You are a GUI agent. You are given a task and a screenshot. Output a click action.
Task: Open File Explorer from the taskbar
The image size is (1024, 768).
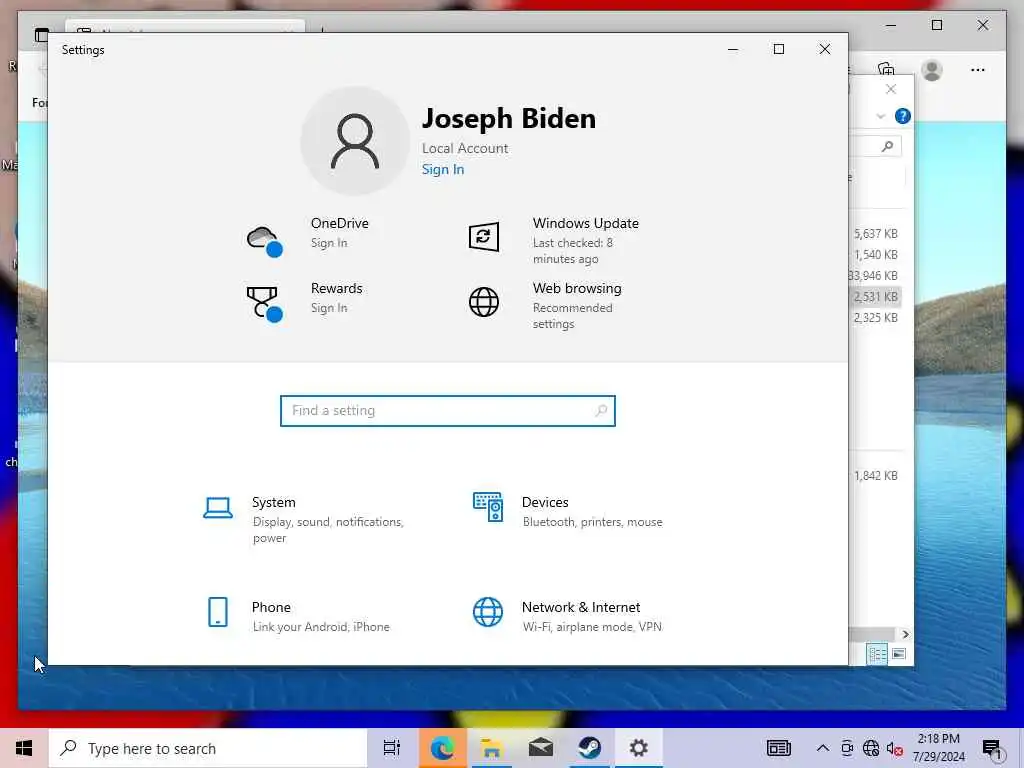click(491, 748)
